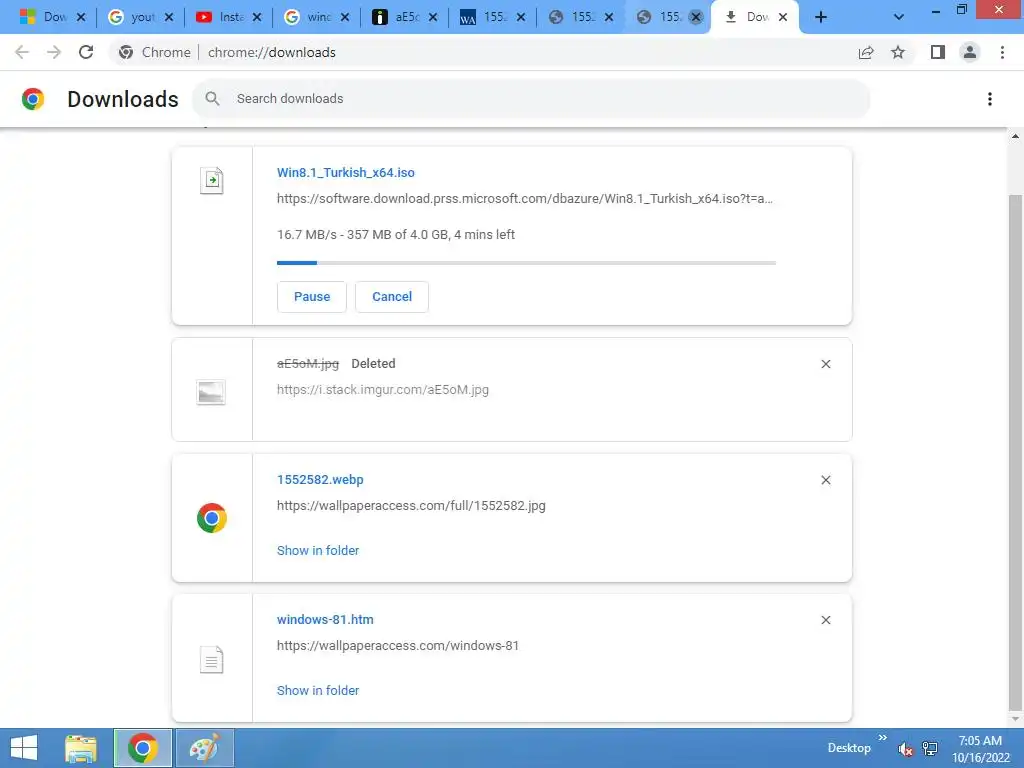Click the ISO download progress bar
The image size is (1024, 768).
(x=526, y=263)
